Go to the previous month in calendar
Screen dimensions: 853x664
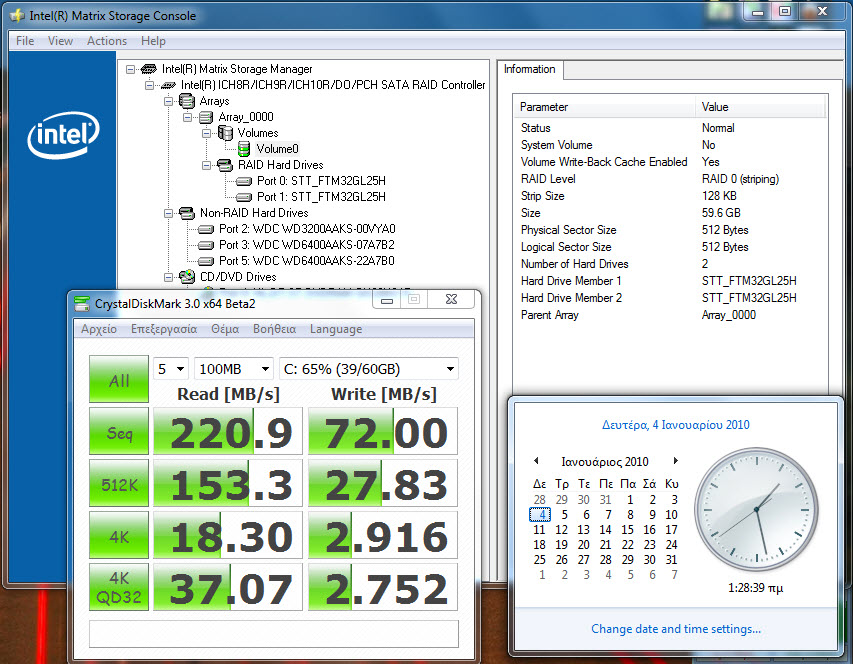pos(536,461)
